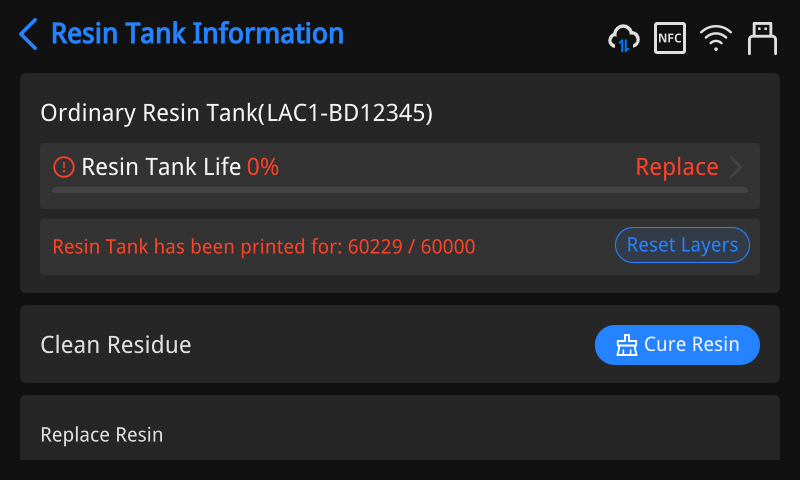800x480 pixels.
Task: Open the NFC status icon
Action: click(x=669, y=39)
